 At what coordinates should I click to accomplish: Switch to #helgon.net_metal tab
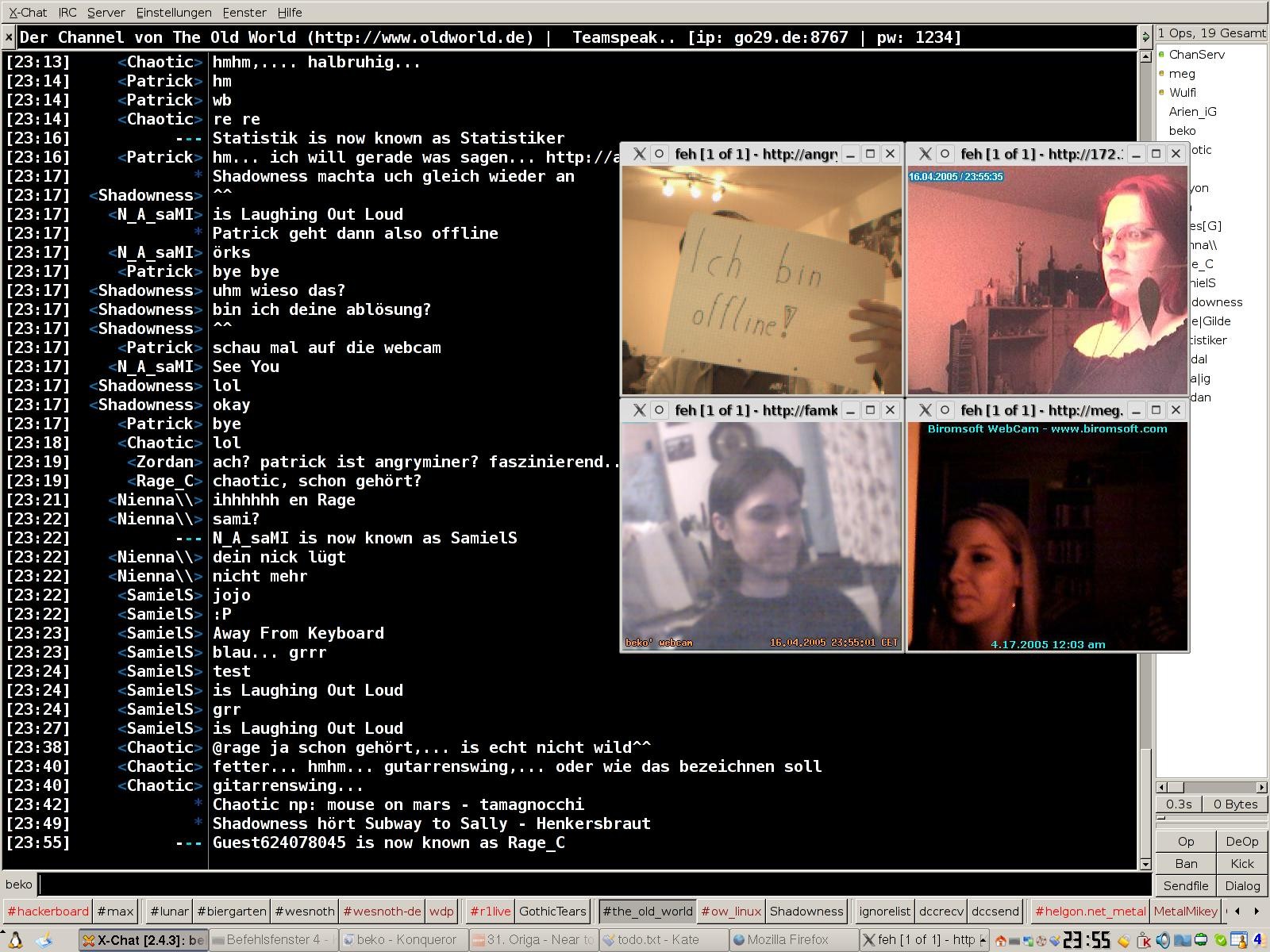(x=1091, y=911)
